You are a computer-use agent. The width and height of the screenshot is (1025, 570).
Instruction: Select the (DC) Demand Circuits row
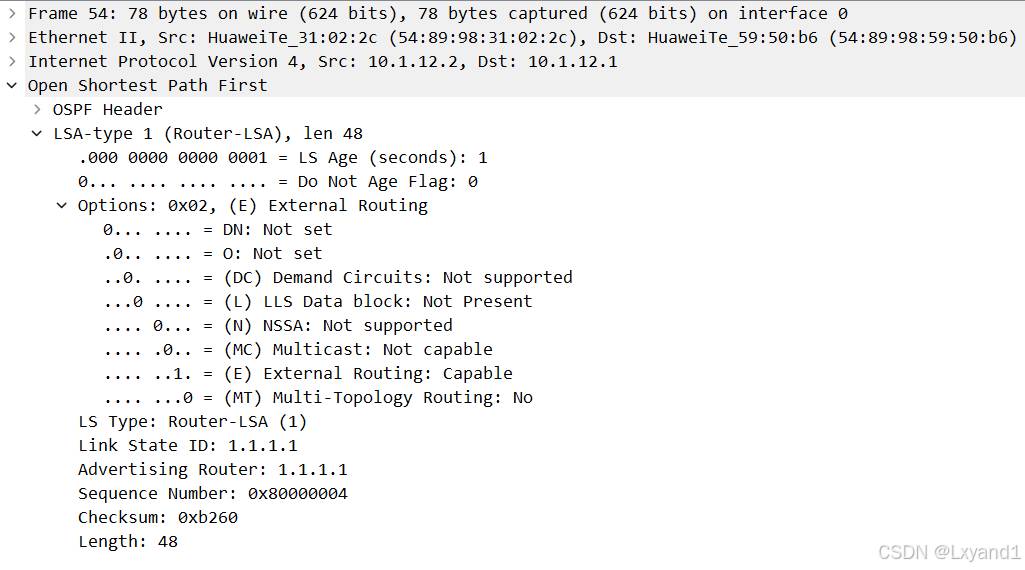[x=337, y=278]
